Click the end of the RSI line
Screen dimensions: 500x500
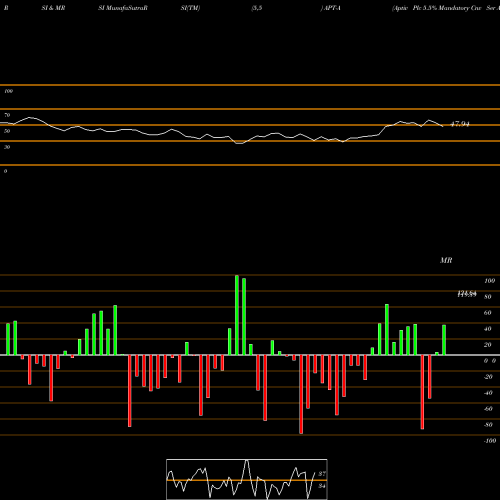point(443,126)
